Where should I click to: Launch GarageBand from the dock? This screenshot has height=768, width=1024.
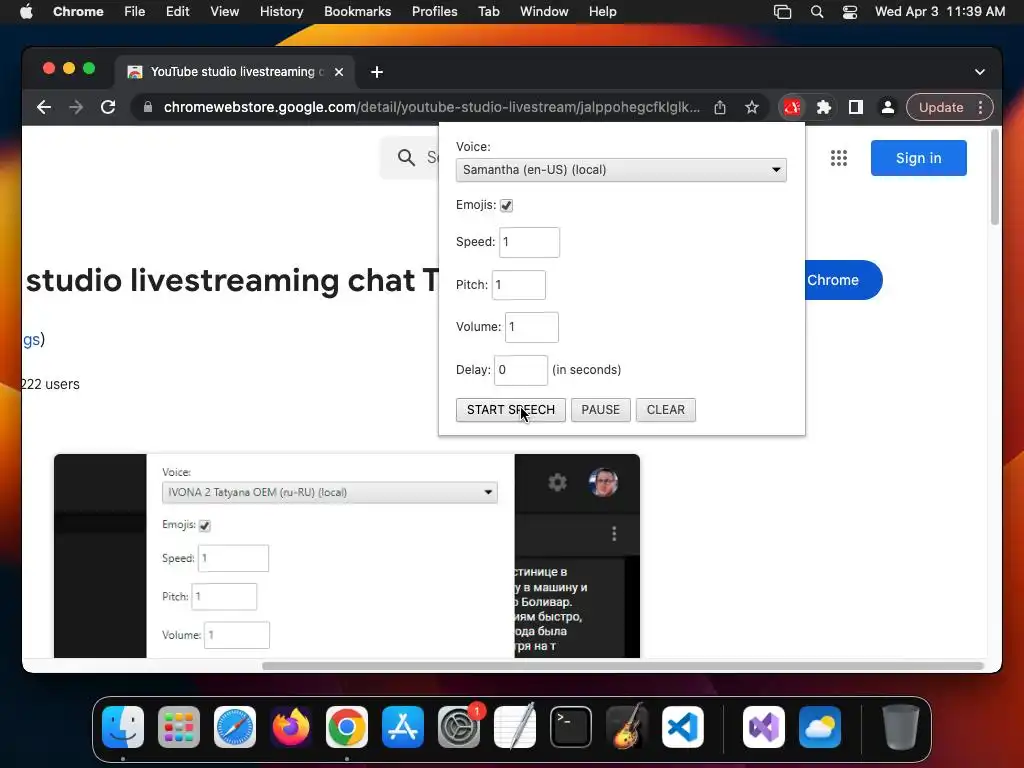627,727
